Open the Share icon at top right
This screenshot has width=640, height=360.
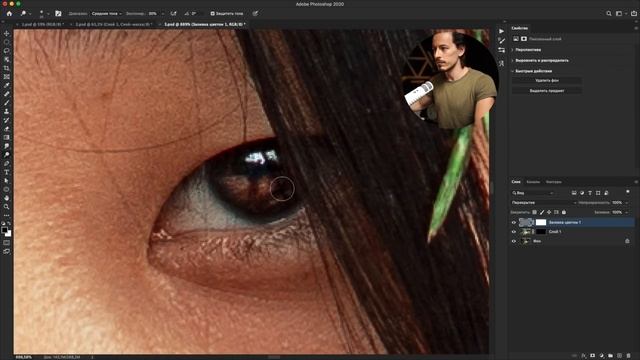point(634,13)
